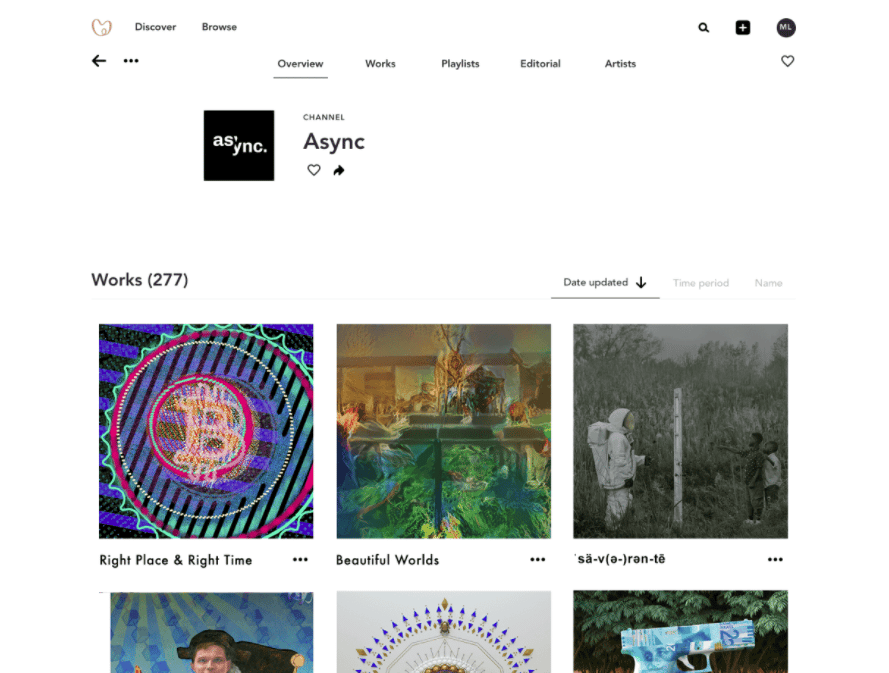Open options menu for sä-v(ə)-rən-tē
889x673 pixels.
pyautogui.click(x=775, y=559)
